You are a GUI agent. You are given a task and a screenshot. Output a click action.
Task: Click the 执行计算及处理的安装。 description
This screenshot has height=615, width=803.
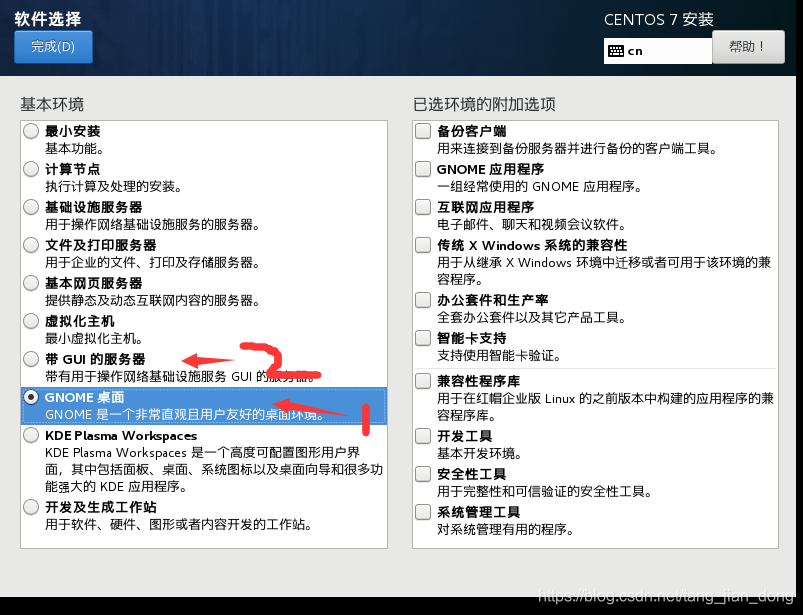[x=114, y=186]
